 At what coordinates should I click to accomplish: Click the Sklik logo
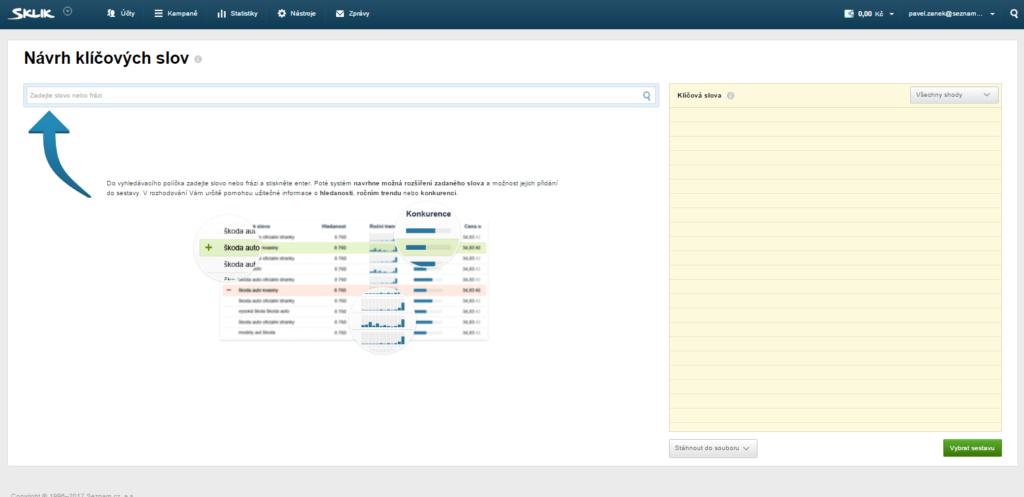pos(32,14)
